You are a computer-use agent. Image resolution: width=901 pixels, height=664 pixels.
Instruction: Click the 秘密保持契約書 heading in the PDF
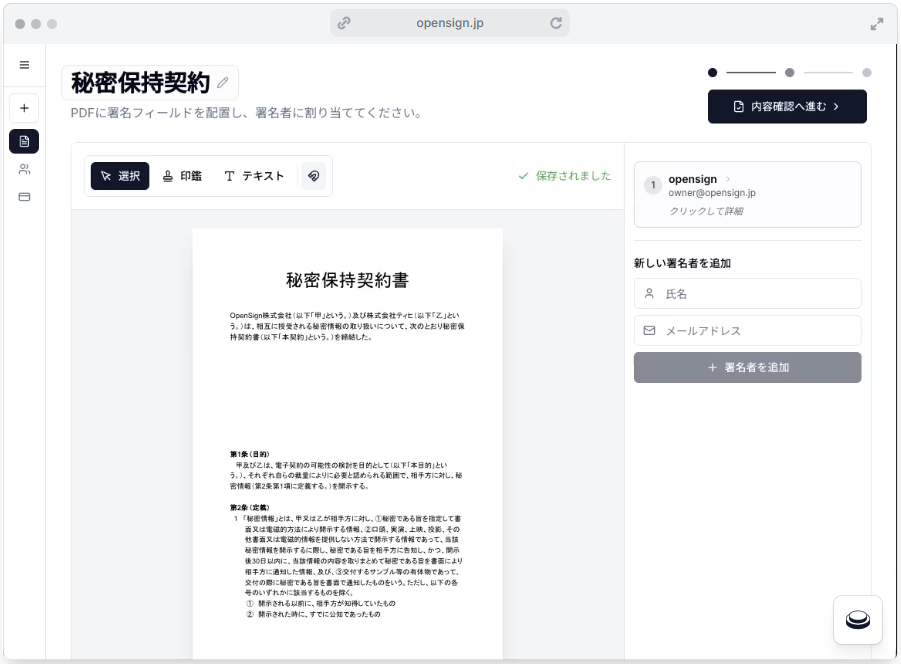pos(348,280)
